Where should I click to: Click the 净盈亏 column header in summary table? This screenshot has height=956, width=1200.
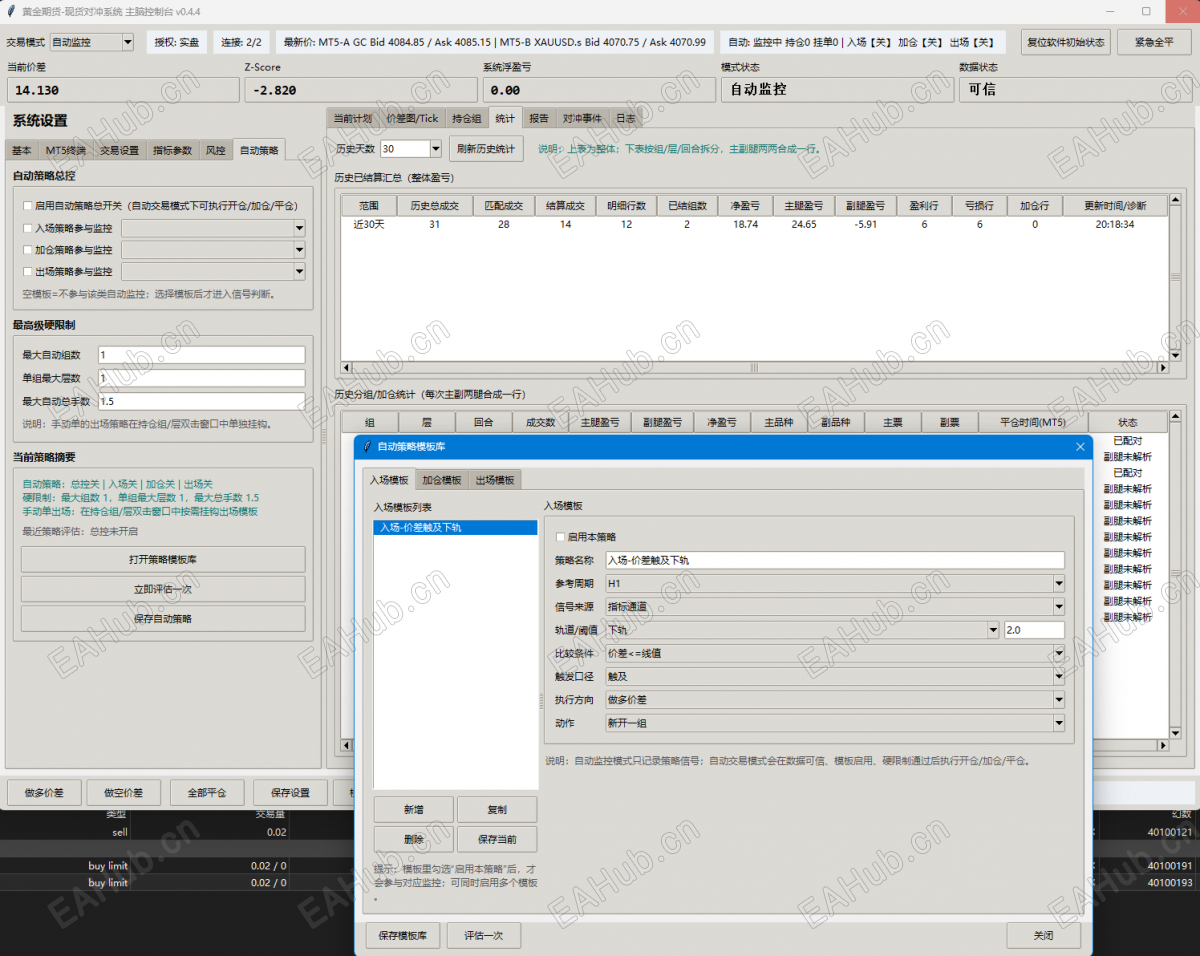745,205
